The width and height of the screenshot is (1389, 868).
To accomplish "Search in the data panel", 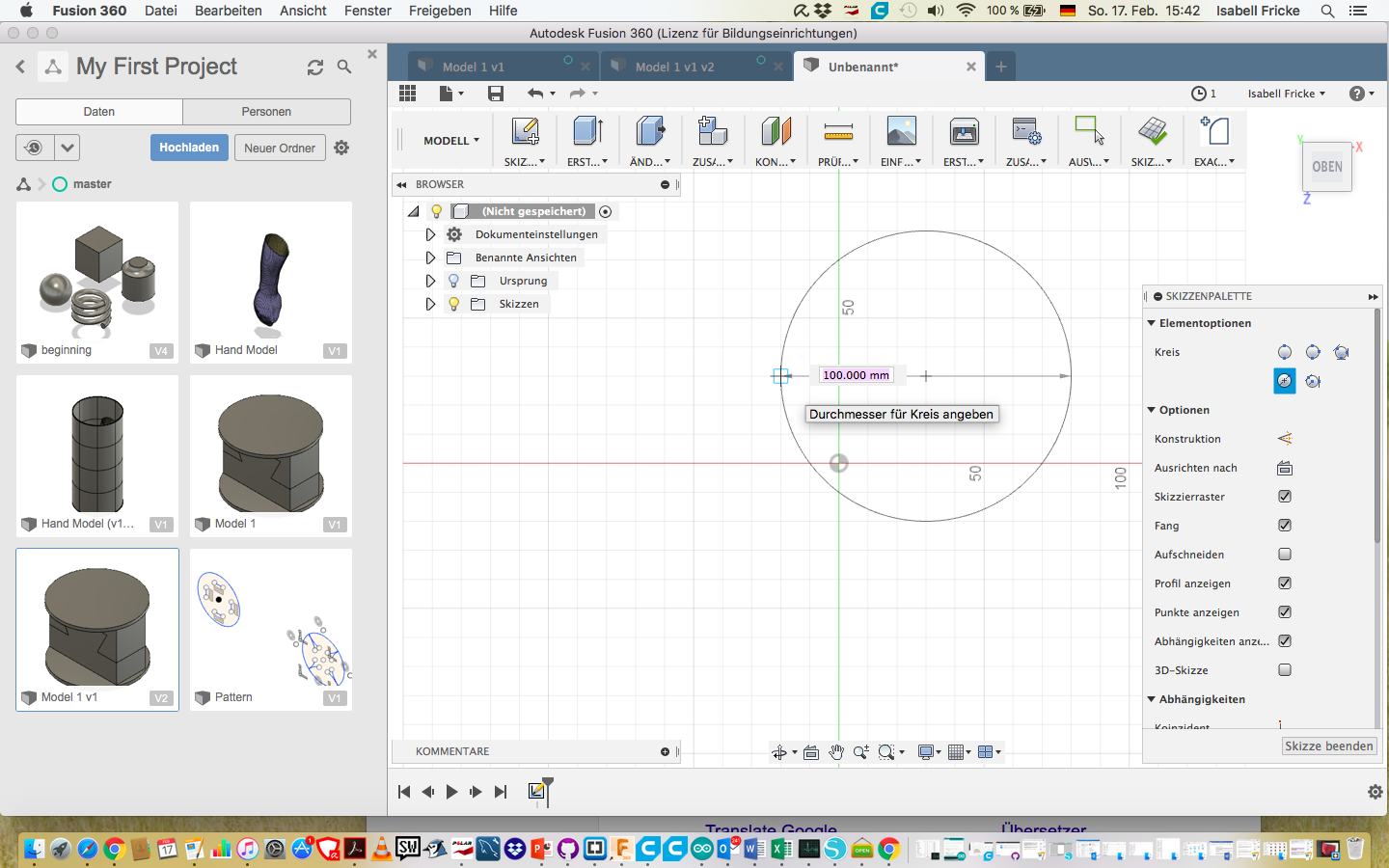I will click(x=344, y=67).
